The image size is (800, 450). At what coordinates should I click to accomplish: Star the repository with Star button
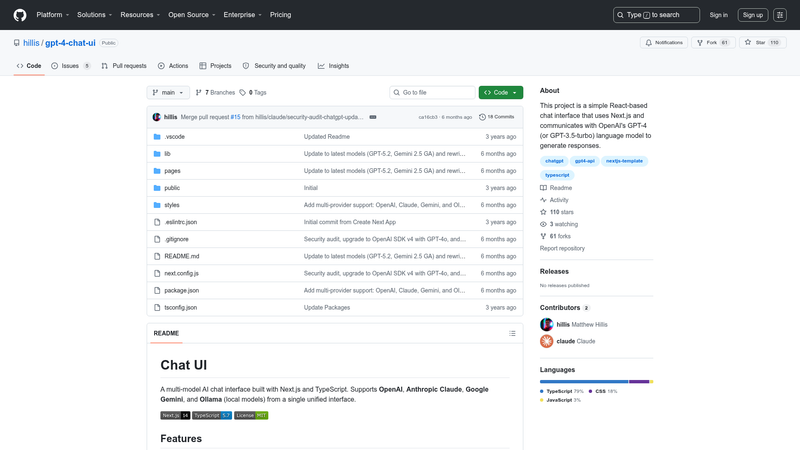763,42
